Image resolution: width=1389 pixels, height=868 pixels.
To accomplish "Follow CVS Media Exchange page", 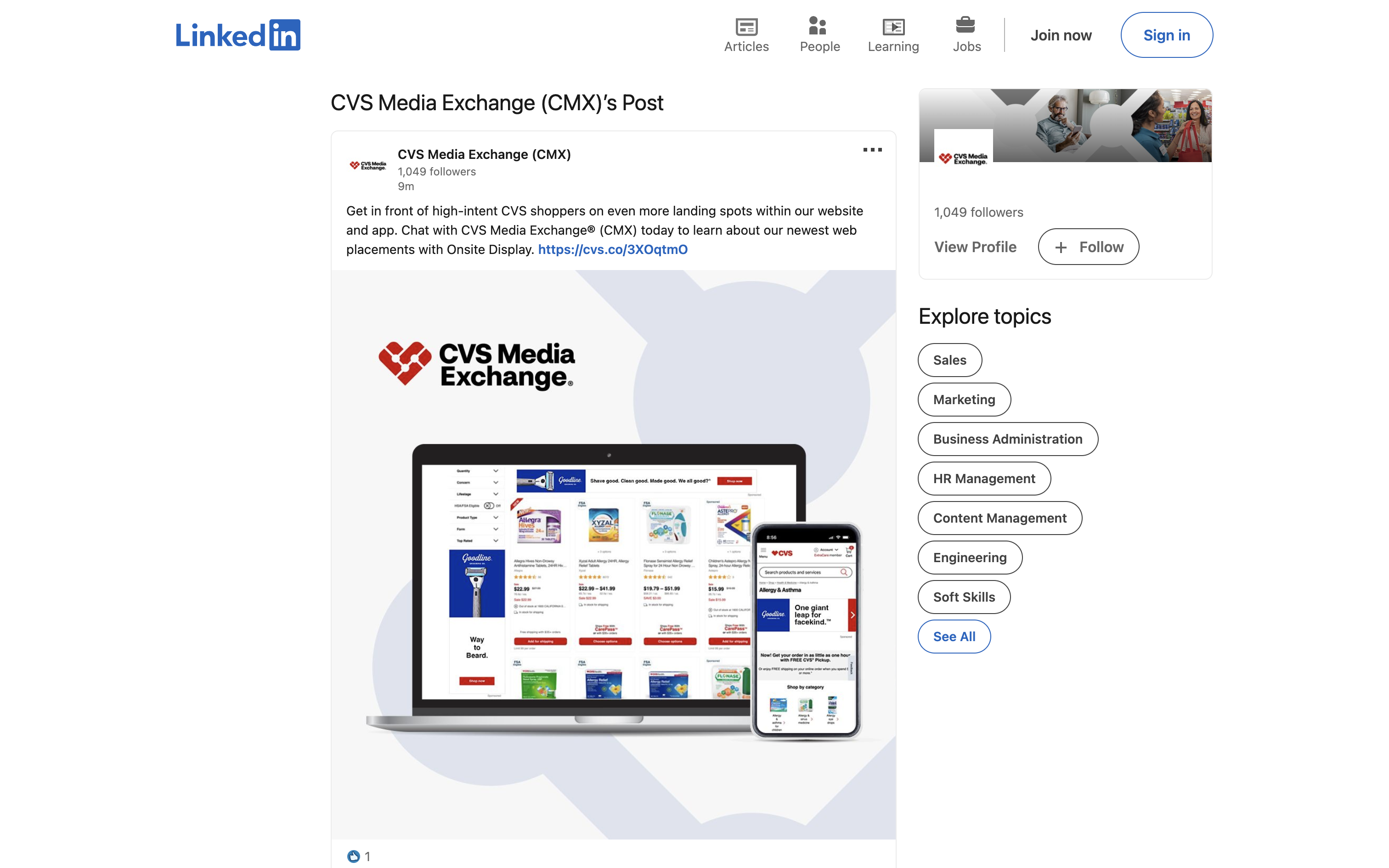I will click(x=1088, y=247).
